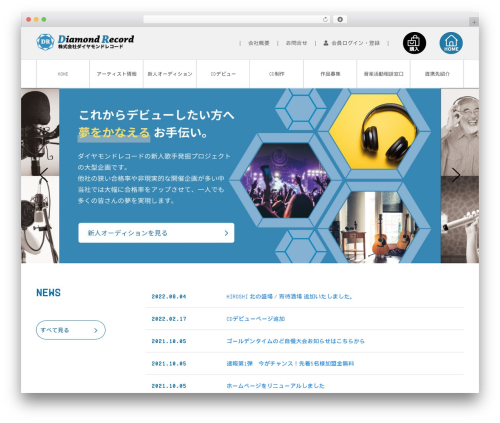Open the CDデビューページ追加 news link

point(256,319)
